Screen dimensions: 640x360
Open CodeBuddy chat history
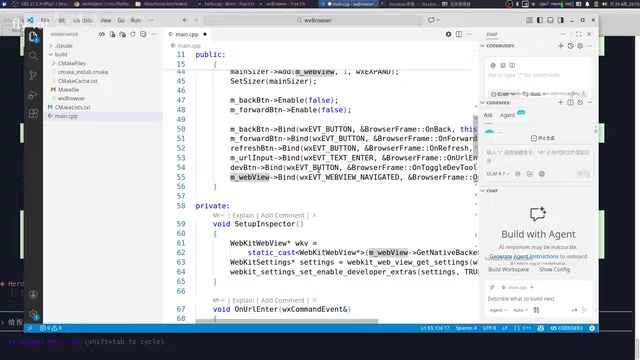[571, 46]
